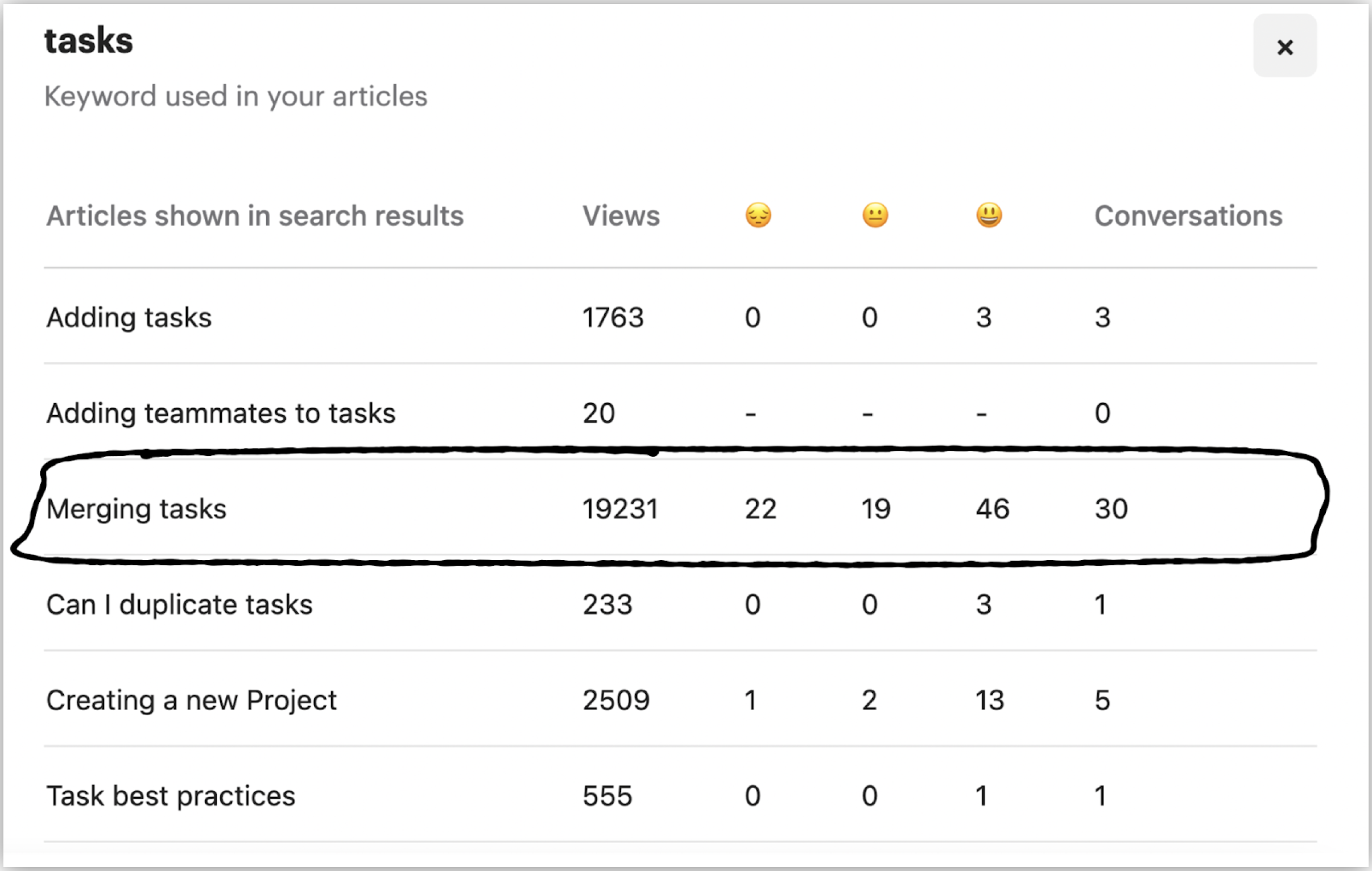The height and width of the screenshot is (871, 1372).
Task: Click the 30 conversations count for Merging tasks
Action: tap(1111, 509)
